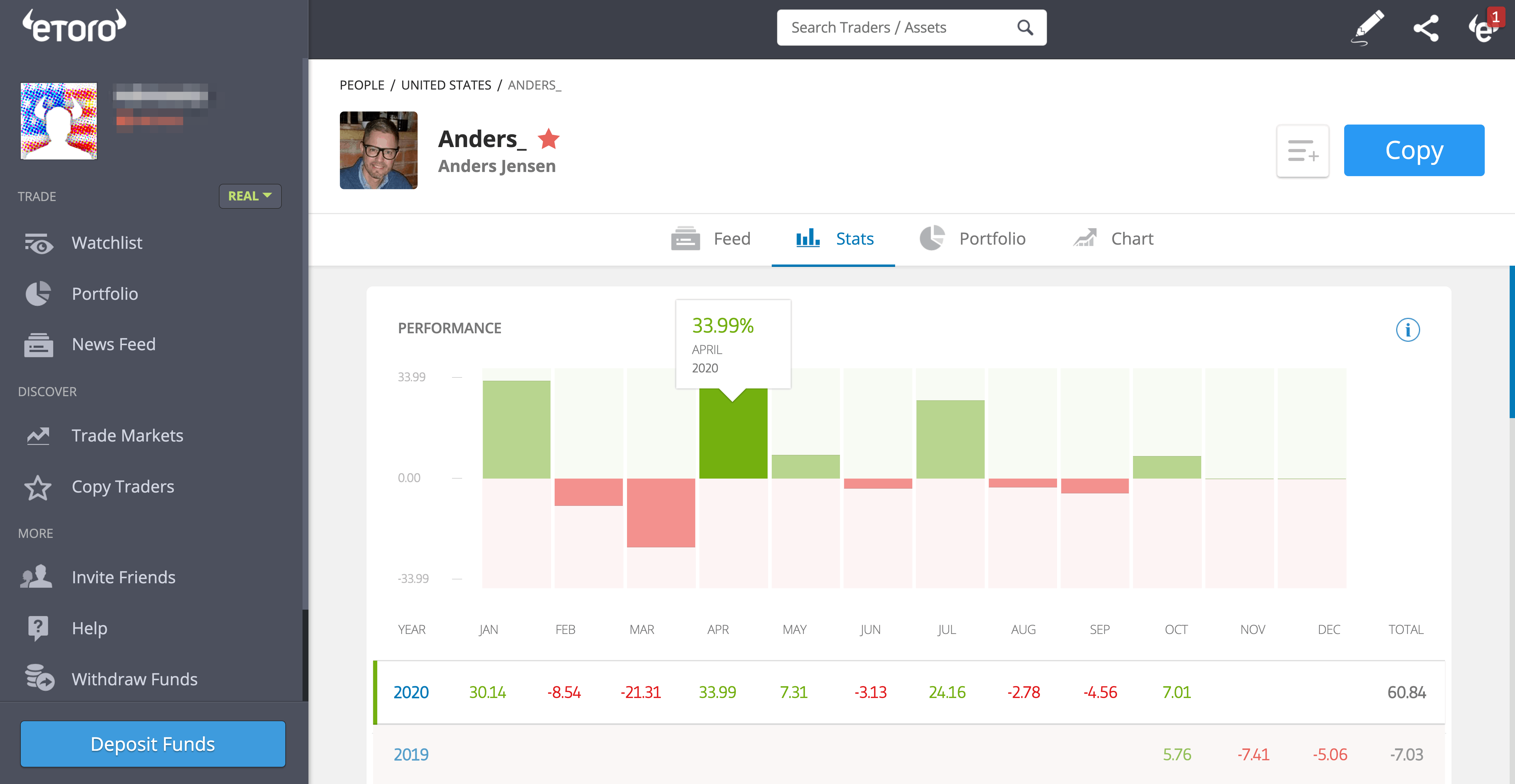The height and width of the screenshot is (784, 1515).
Task: Click the Withdraw Funds coins icon
Action: pyautogui.click(x=39, y=678)
